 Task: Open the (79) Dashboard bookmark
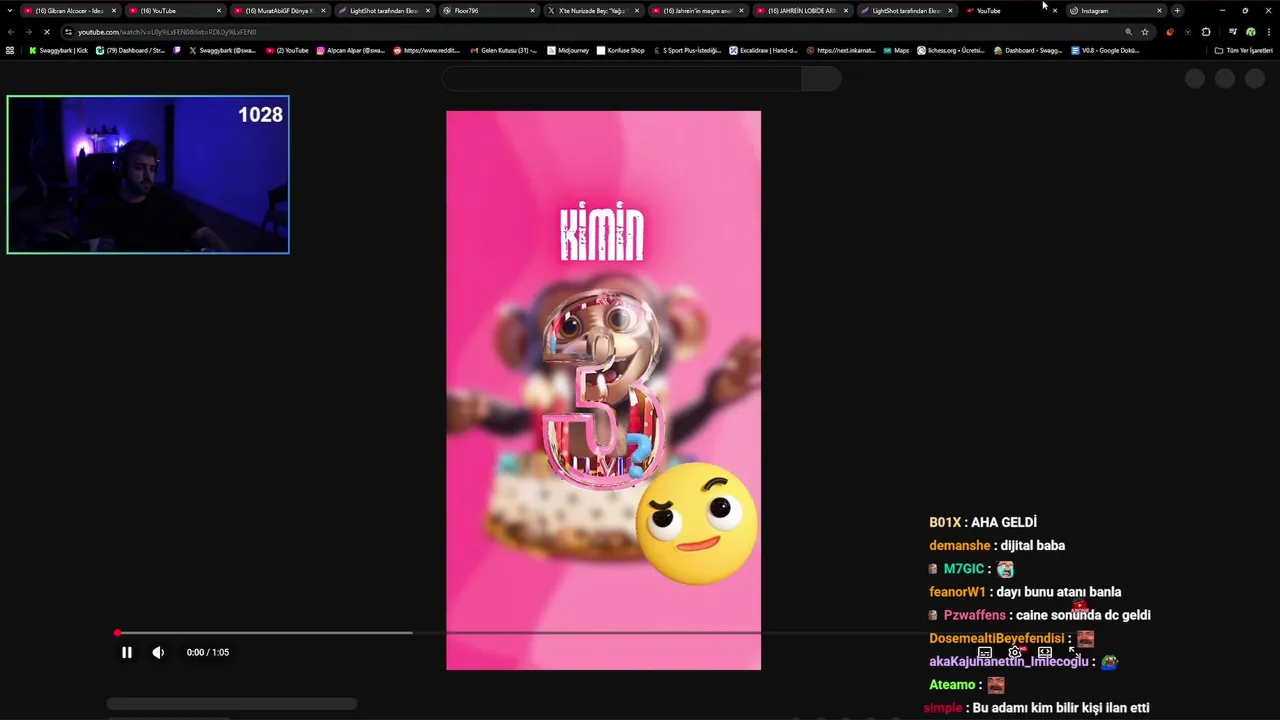(130, 50)
